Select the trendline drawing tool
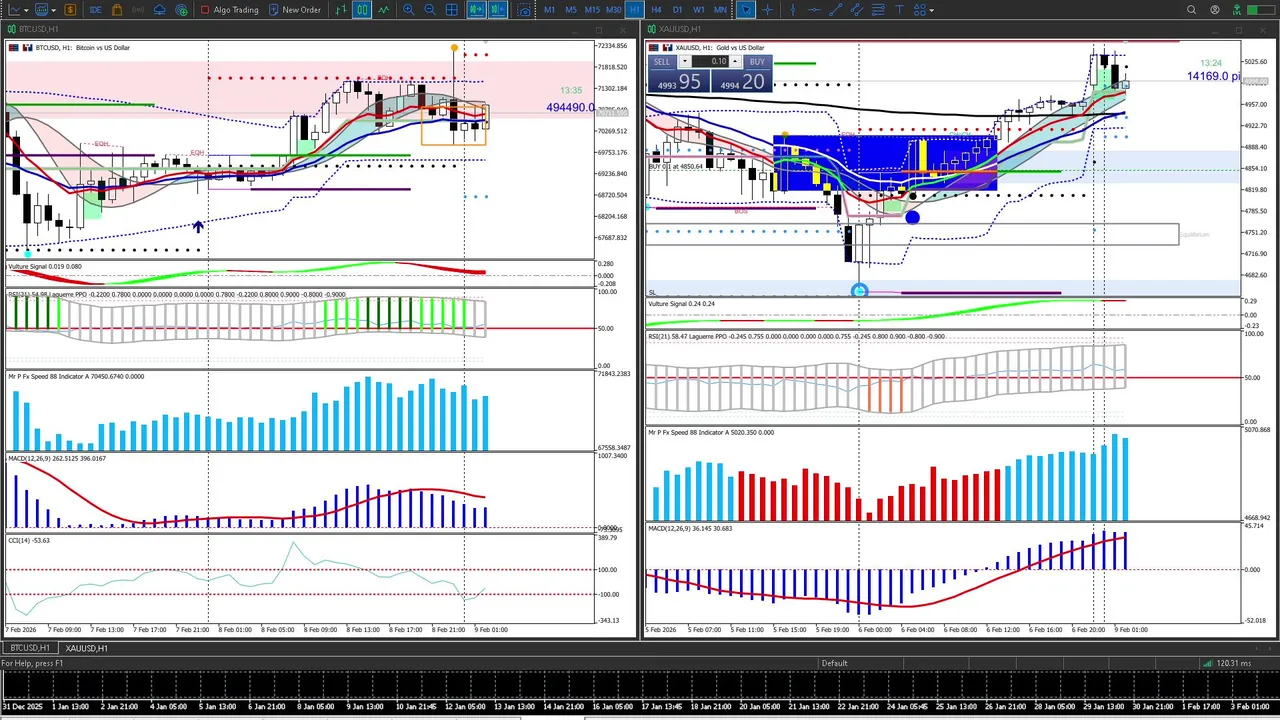The height and width of the screenshot is (720, 1280). point(836,10)
